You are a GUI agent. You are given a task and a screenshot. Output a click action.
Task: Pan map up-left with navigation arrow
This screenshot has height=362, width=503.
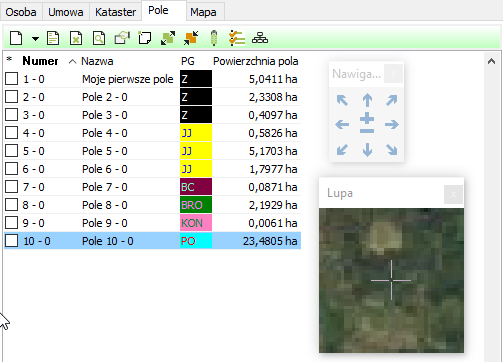pos(342,100)
